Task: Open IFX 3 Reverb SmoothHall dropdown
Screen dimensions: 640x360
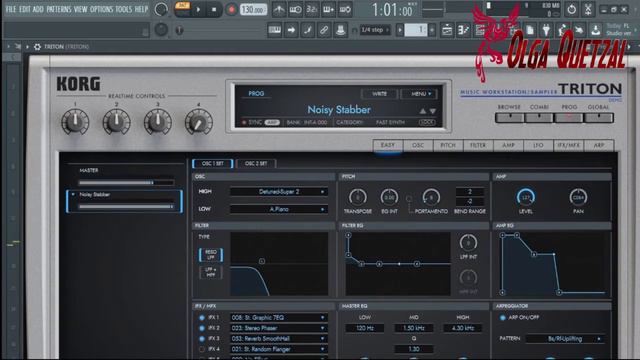Action: 279,339
